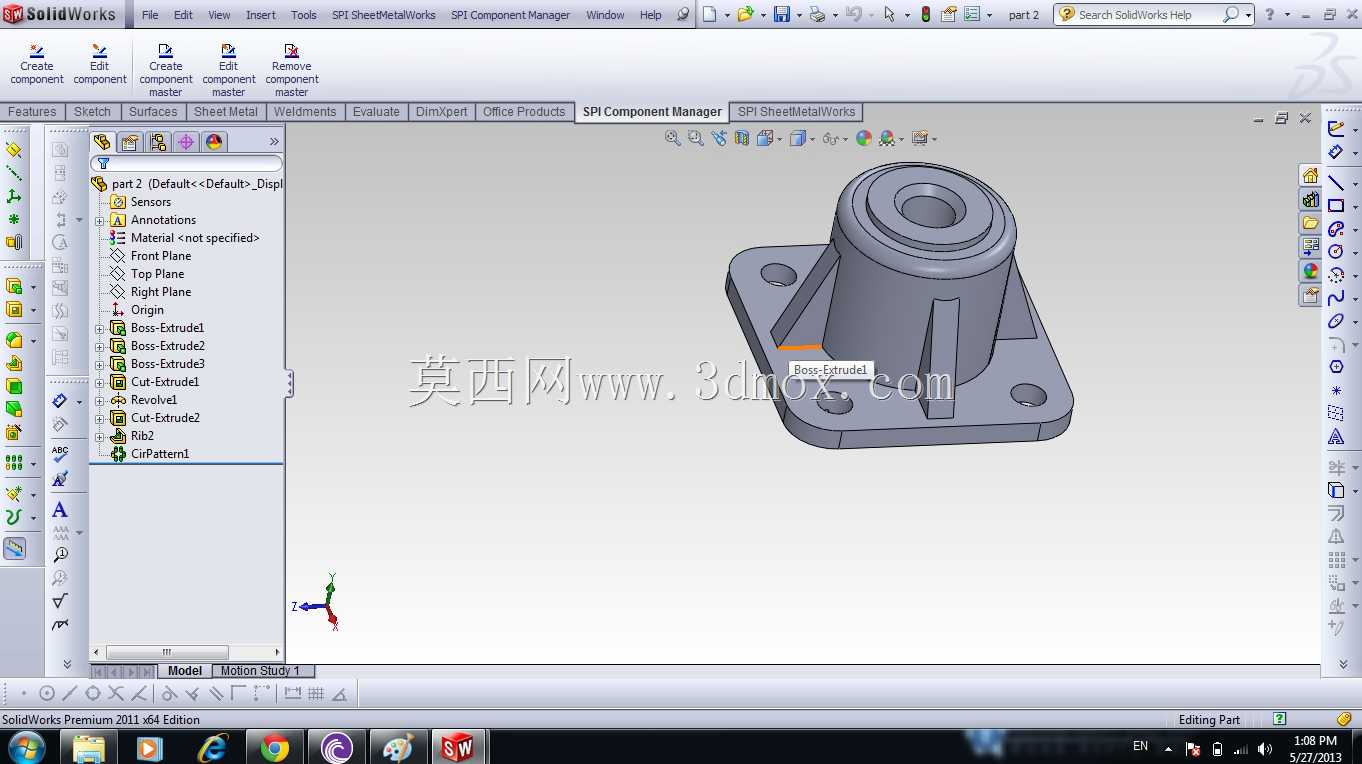The image size is (1362, 764).
Task: Click Edit Appearance color ball icon
Action: 864,138
